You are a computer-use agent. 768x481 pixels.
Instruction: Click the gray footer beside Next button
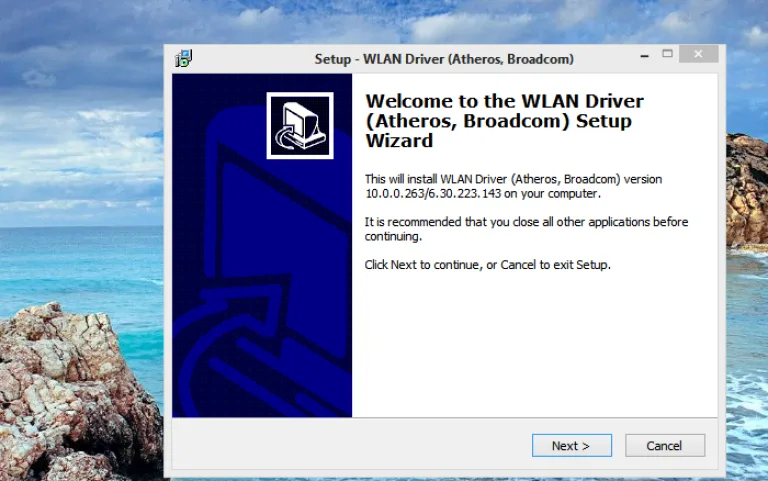(x=350, y=445)
